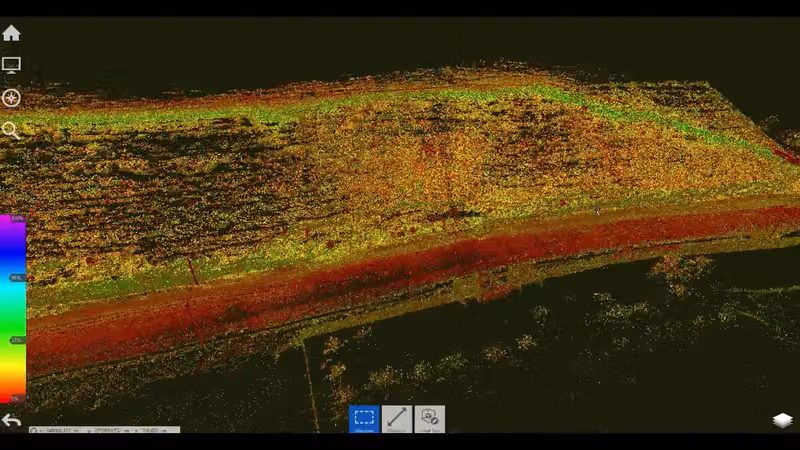Activate the Distance measurement tool
The height and width of the screenshot is (450, 800).
click(x=396, y=419)
